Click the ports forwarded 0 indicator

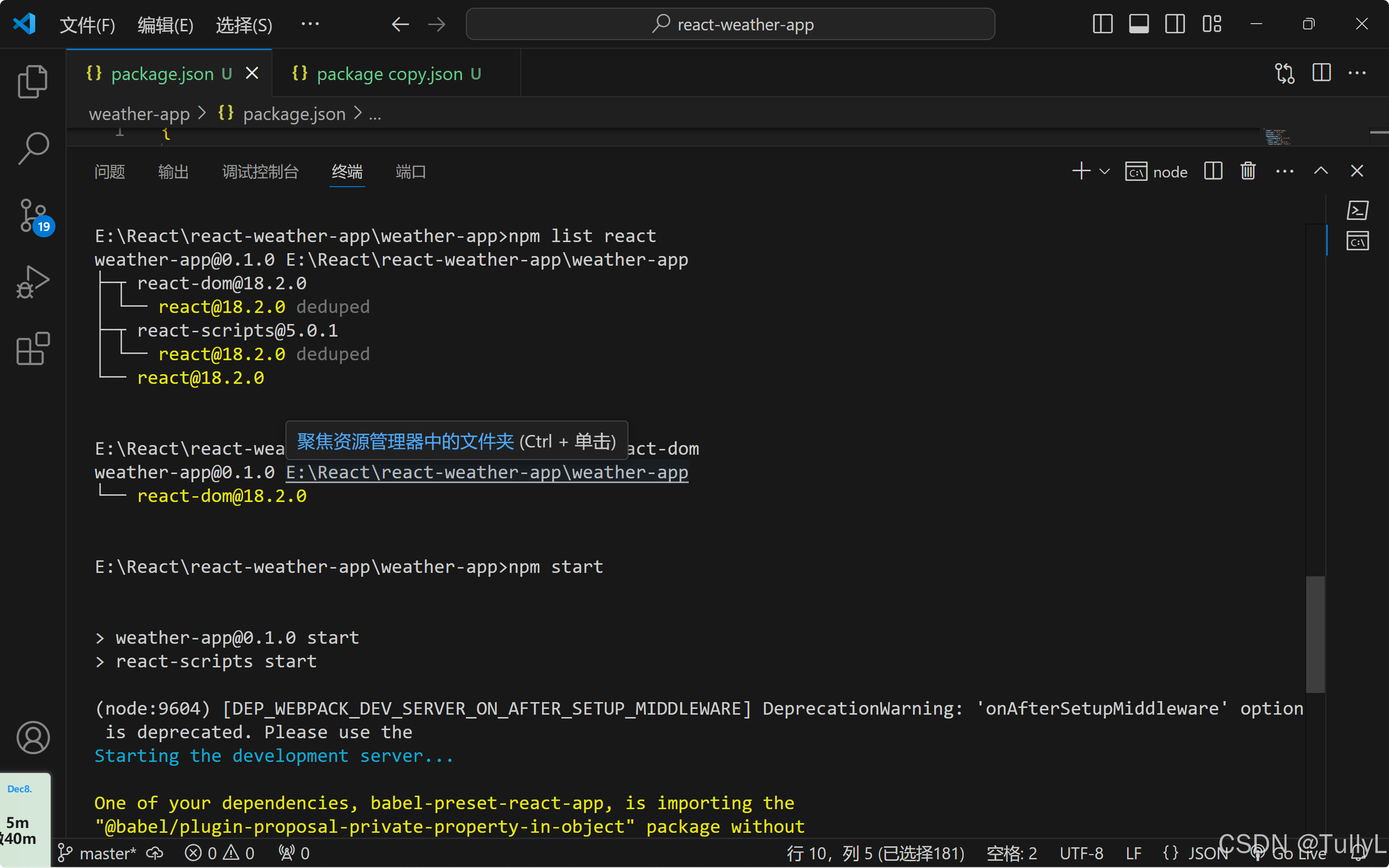(x=294, y=853)
